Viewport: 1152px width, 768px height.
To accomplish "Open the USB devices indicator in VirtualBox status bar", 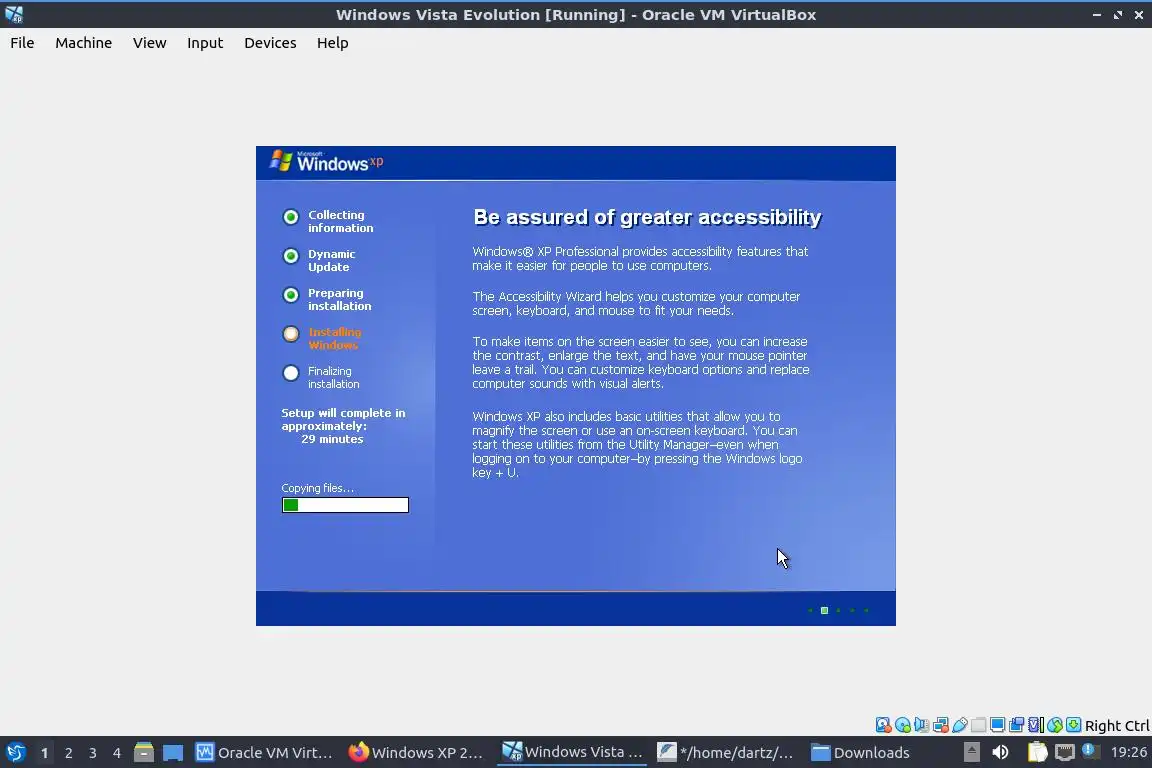I will (960, 725).
